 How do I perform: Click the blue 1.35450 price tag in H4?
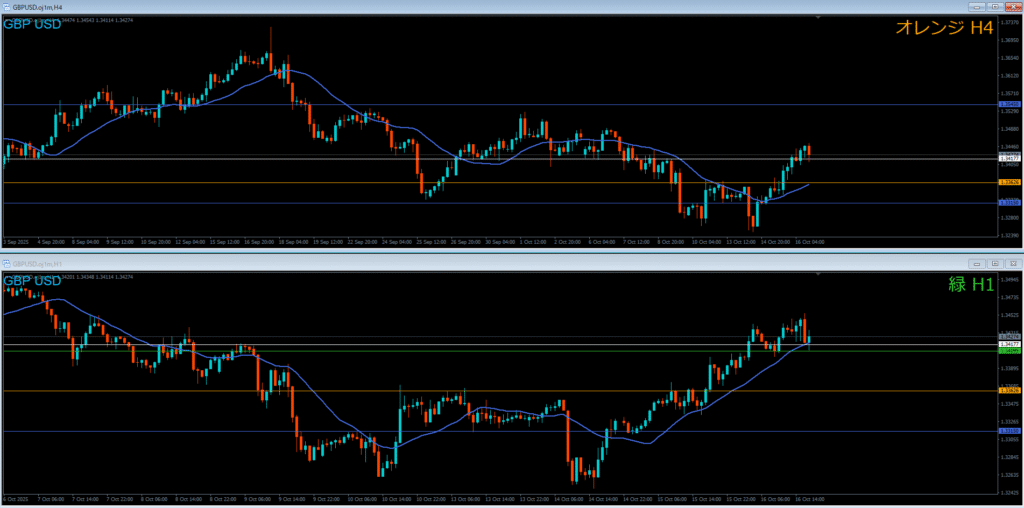coord(1010,104)
